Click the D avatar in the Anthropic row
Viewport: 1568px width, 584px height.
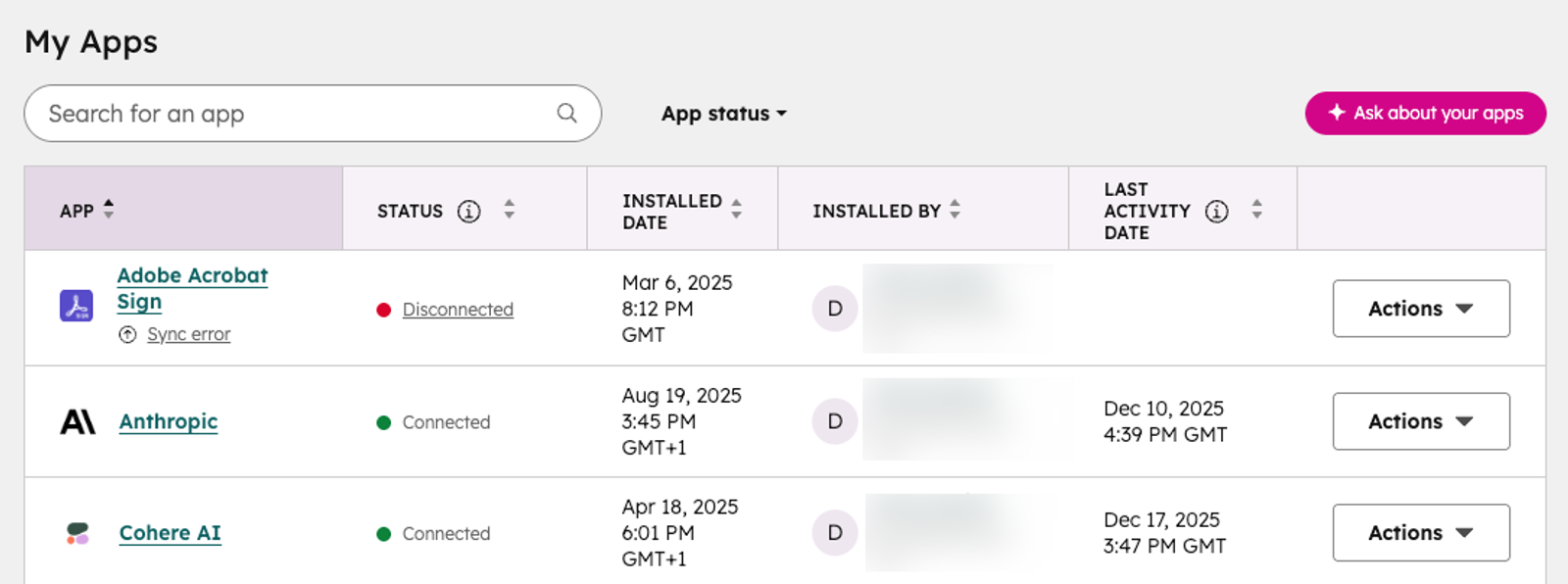pyautogui.click(x=835, y=421)
